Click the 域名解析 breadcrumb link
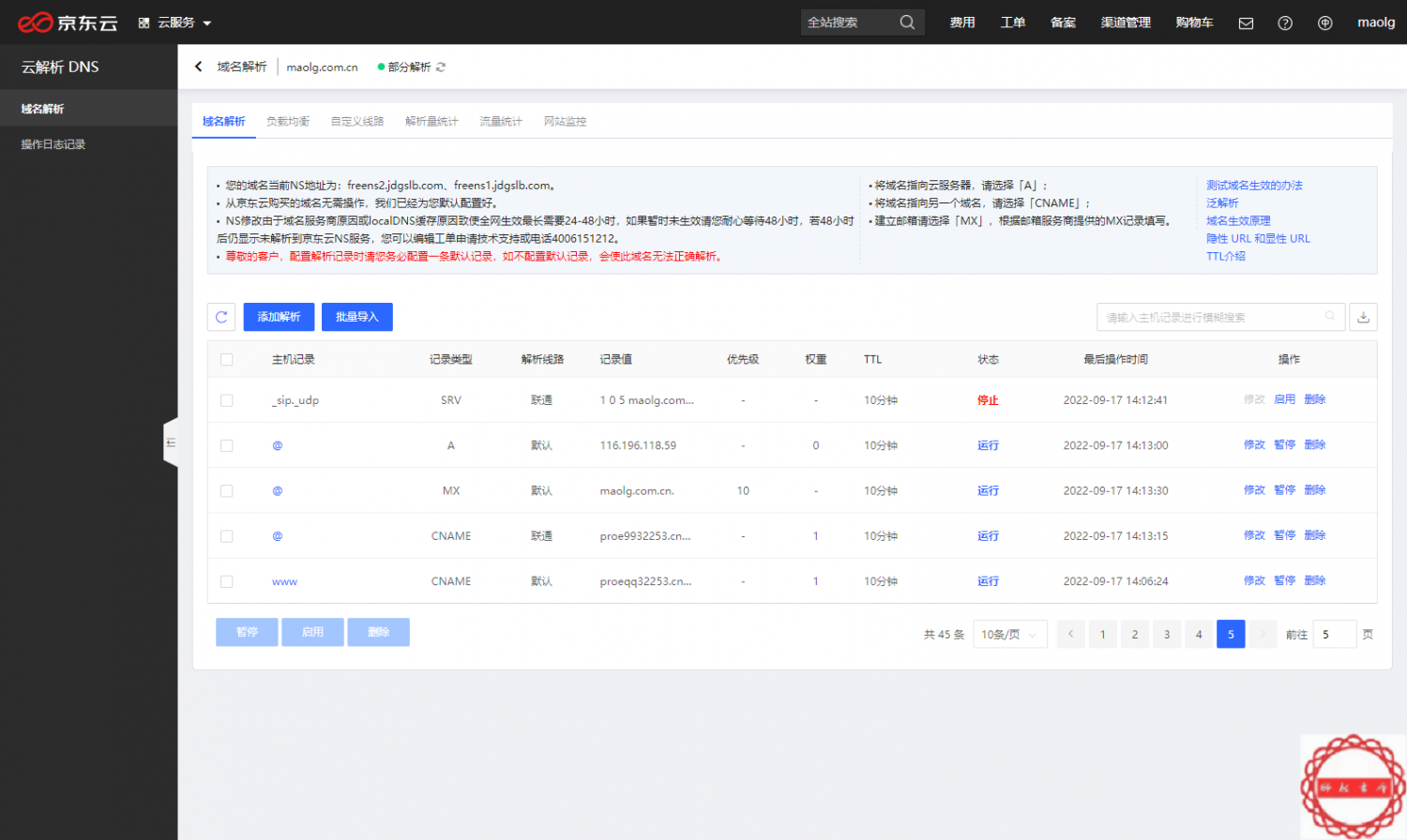This screenshot has height=840, width=1407. [242, 67]
